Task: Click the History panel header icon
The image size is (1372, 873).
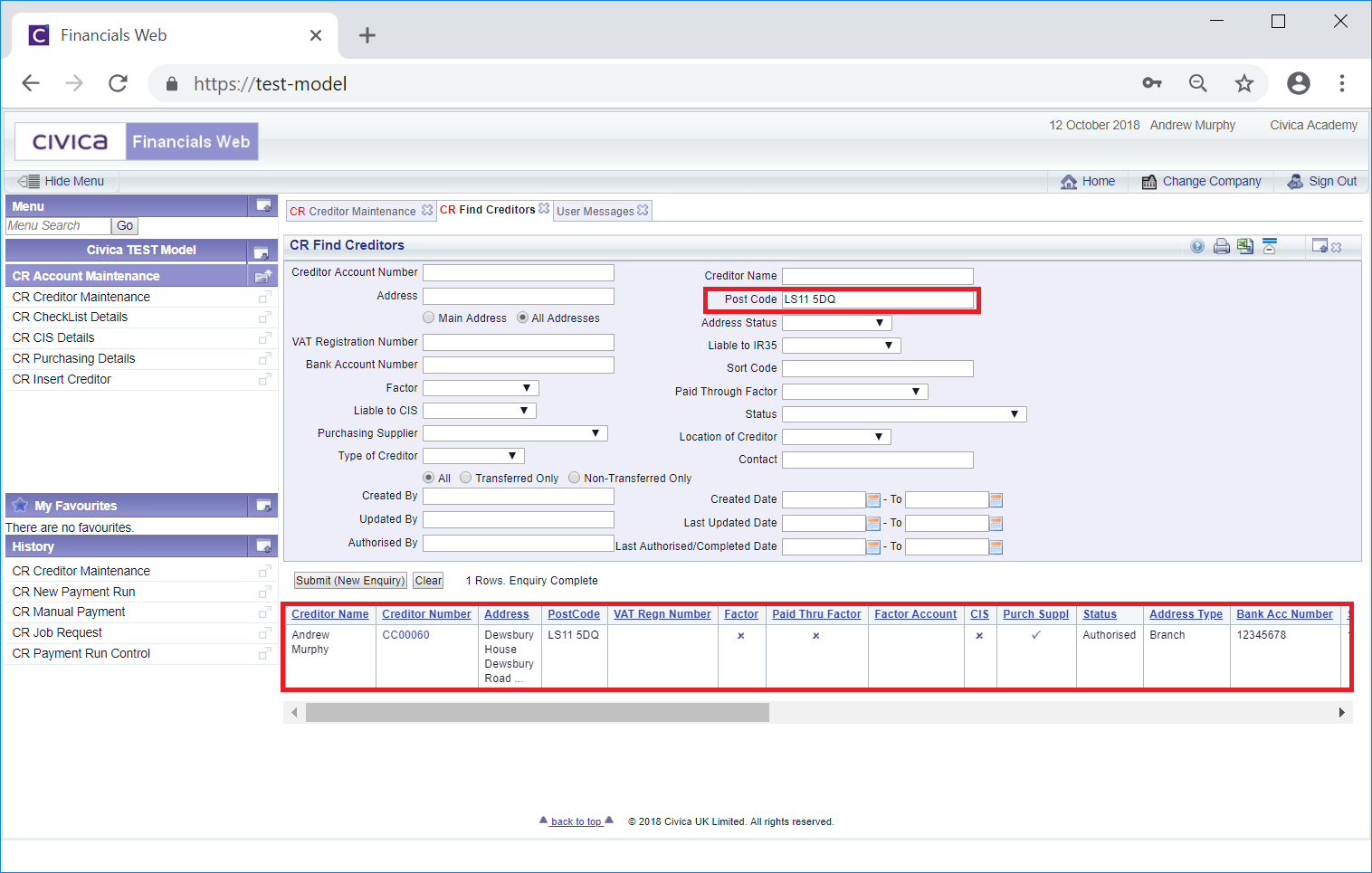Action: [263, 546]
